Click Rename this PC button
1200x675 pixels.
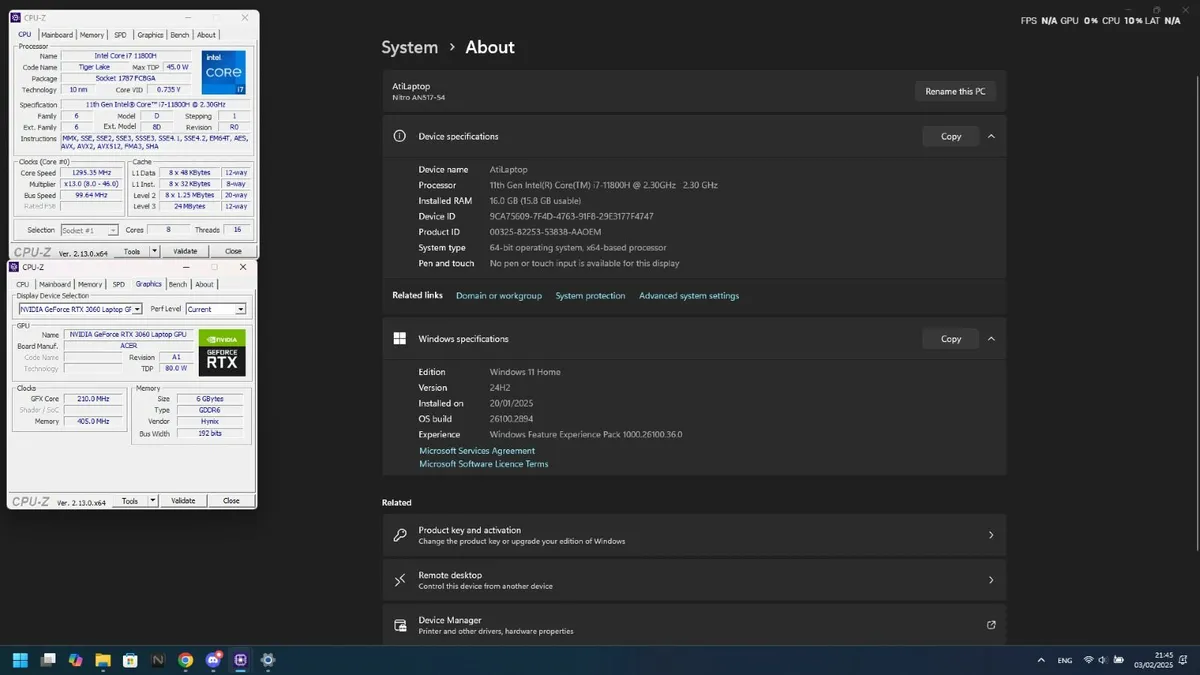[x=955, y=91]
